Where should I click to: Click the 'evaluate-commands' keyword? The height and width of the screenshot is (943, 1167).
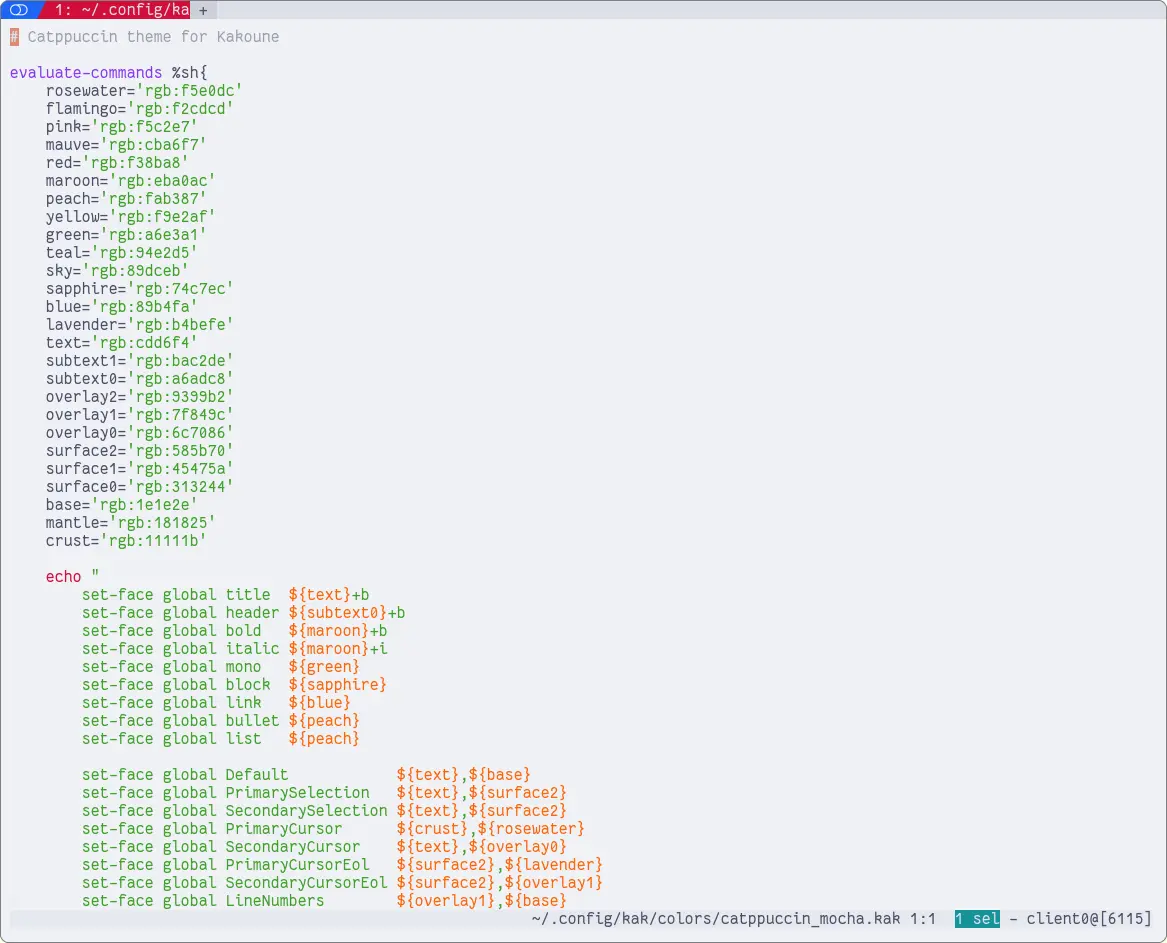click(x=86, y=72)
